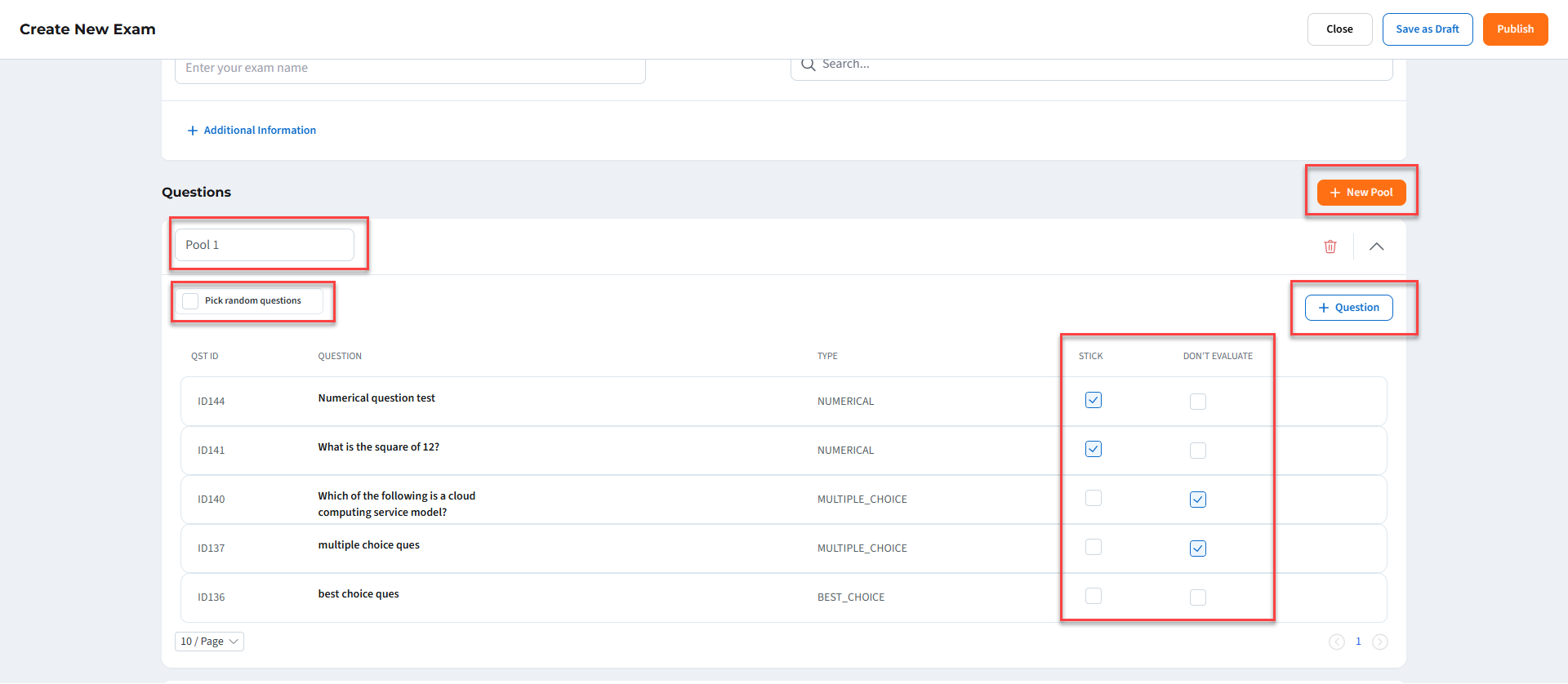The height and width of the screenshot is (684, 1568).
Task: Uncheck Don't Evaluate for ID137
Action: pyautogui.click(x=1198, y=549)
